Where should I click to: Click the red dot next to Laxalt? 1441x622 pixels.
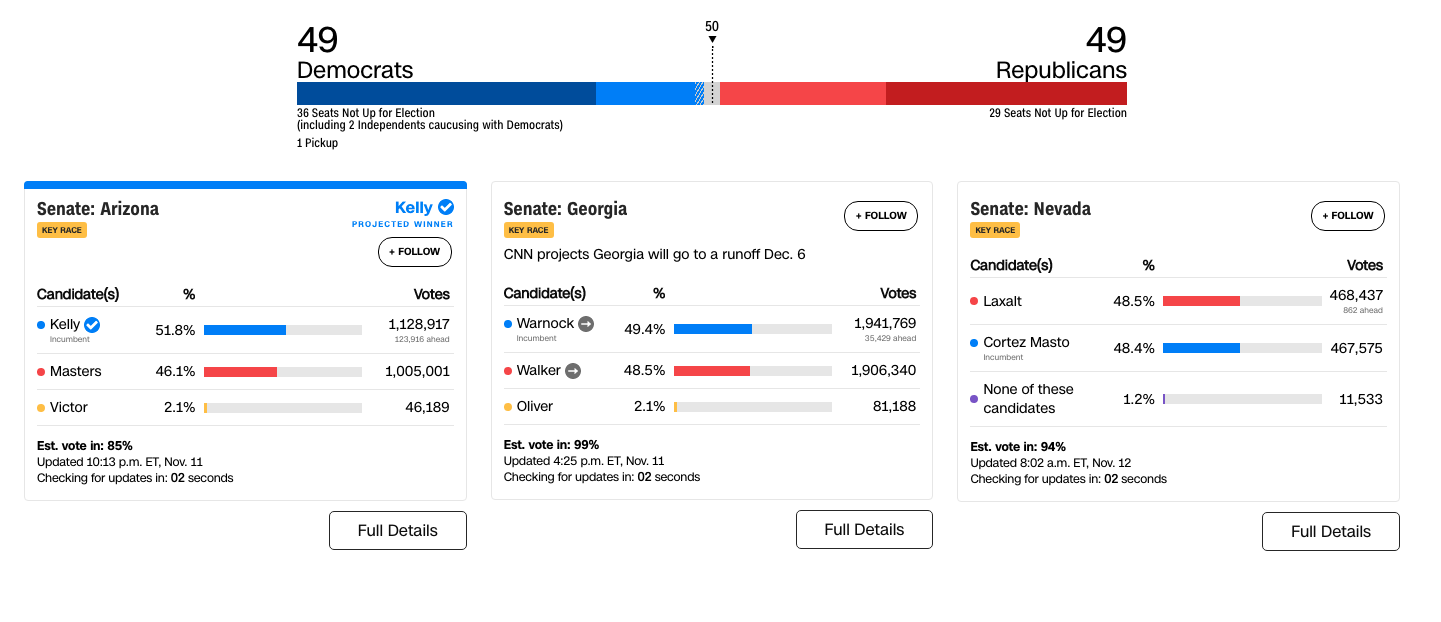point(974,301)
